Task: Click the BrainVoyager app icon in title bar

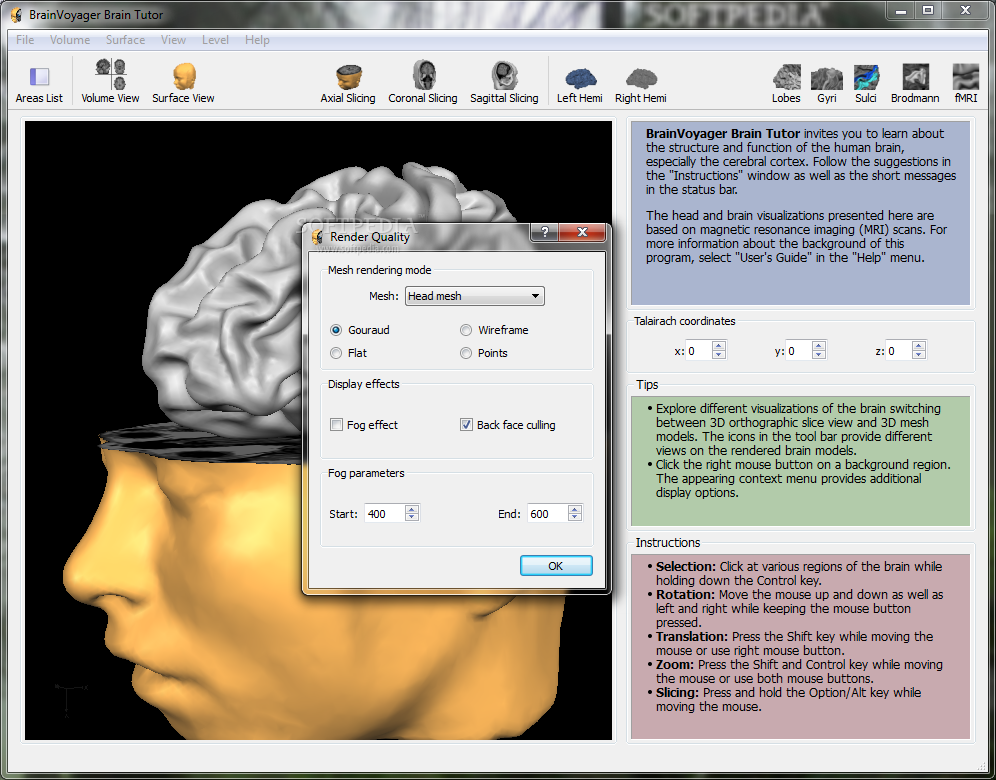Action: point(17,15)
